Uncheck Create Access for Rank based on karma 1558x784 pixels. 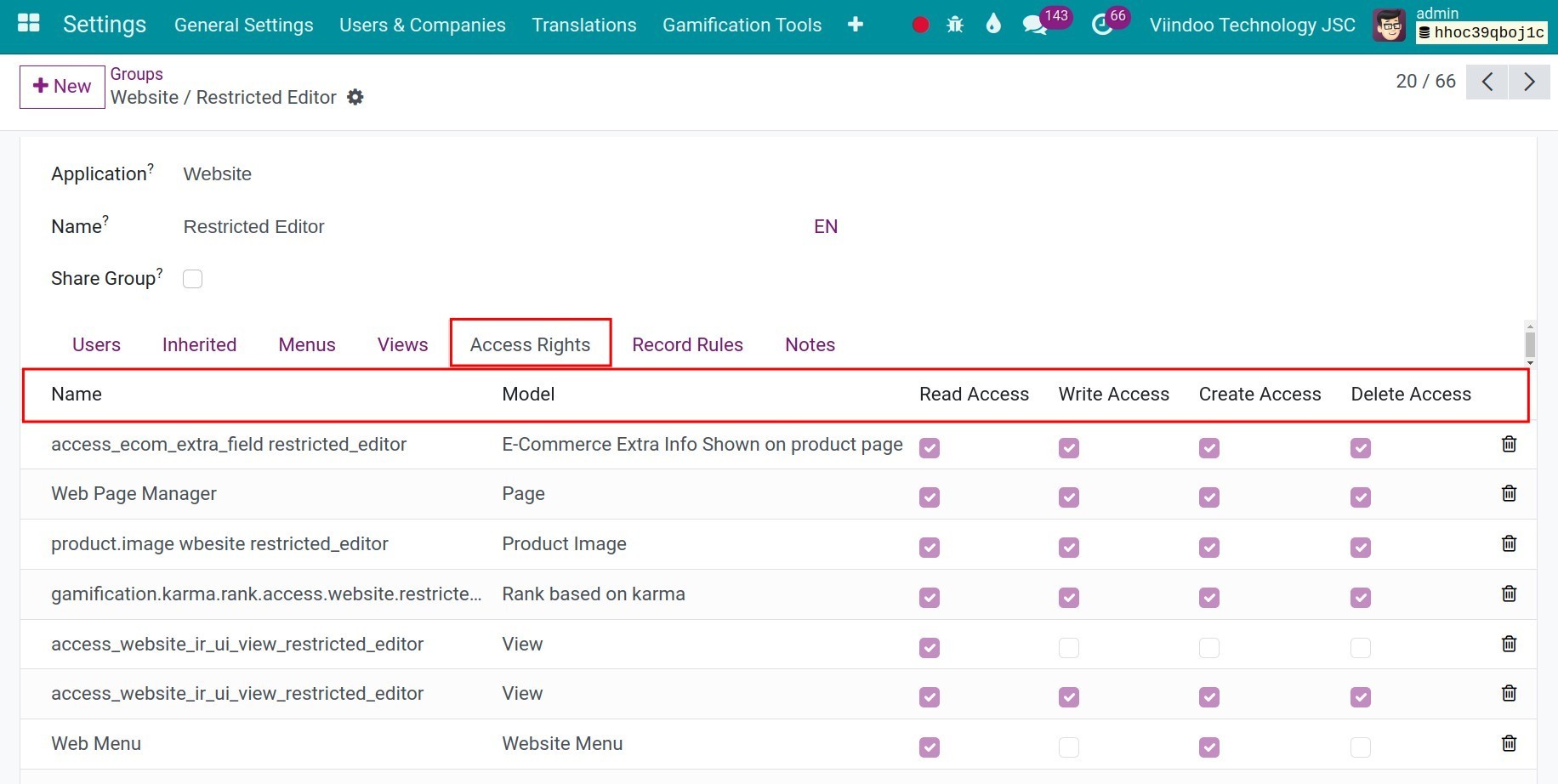(1209, 598)
